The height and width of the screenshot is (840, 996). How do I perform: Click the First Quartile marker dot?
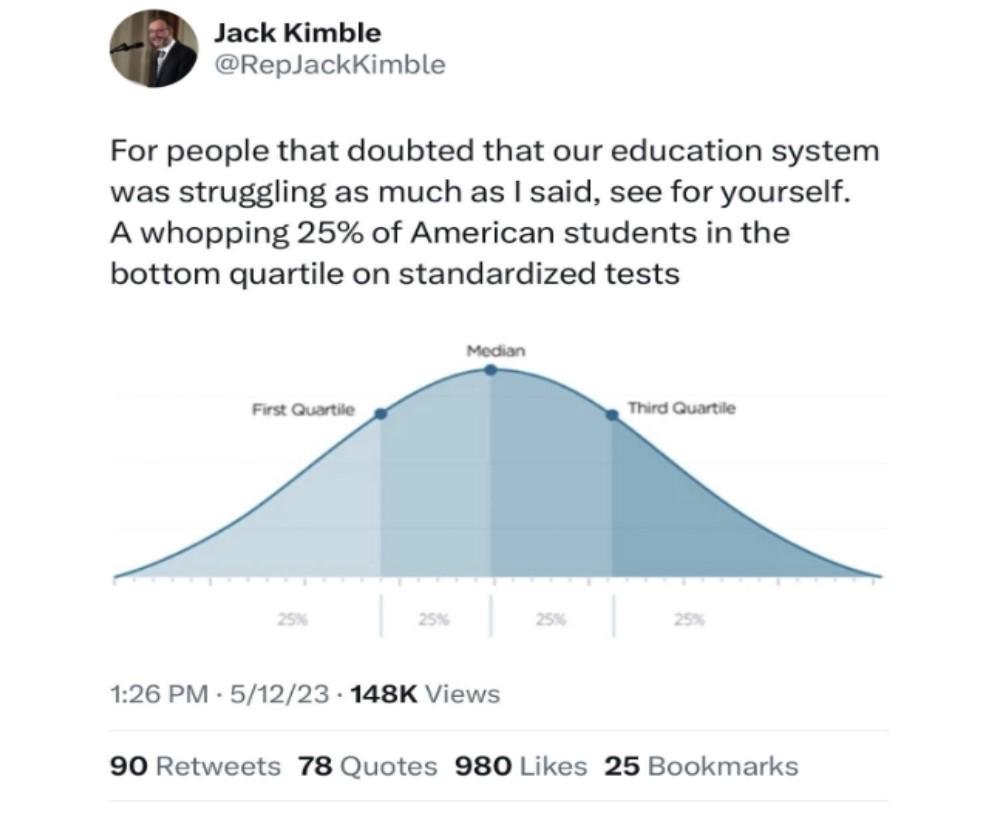[380, 414]
